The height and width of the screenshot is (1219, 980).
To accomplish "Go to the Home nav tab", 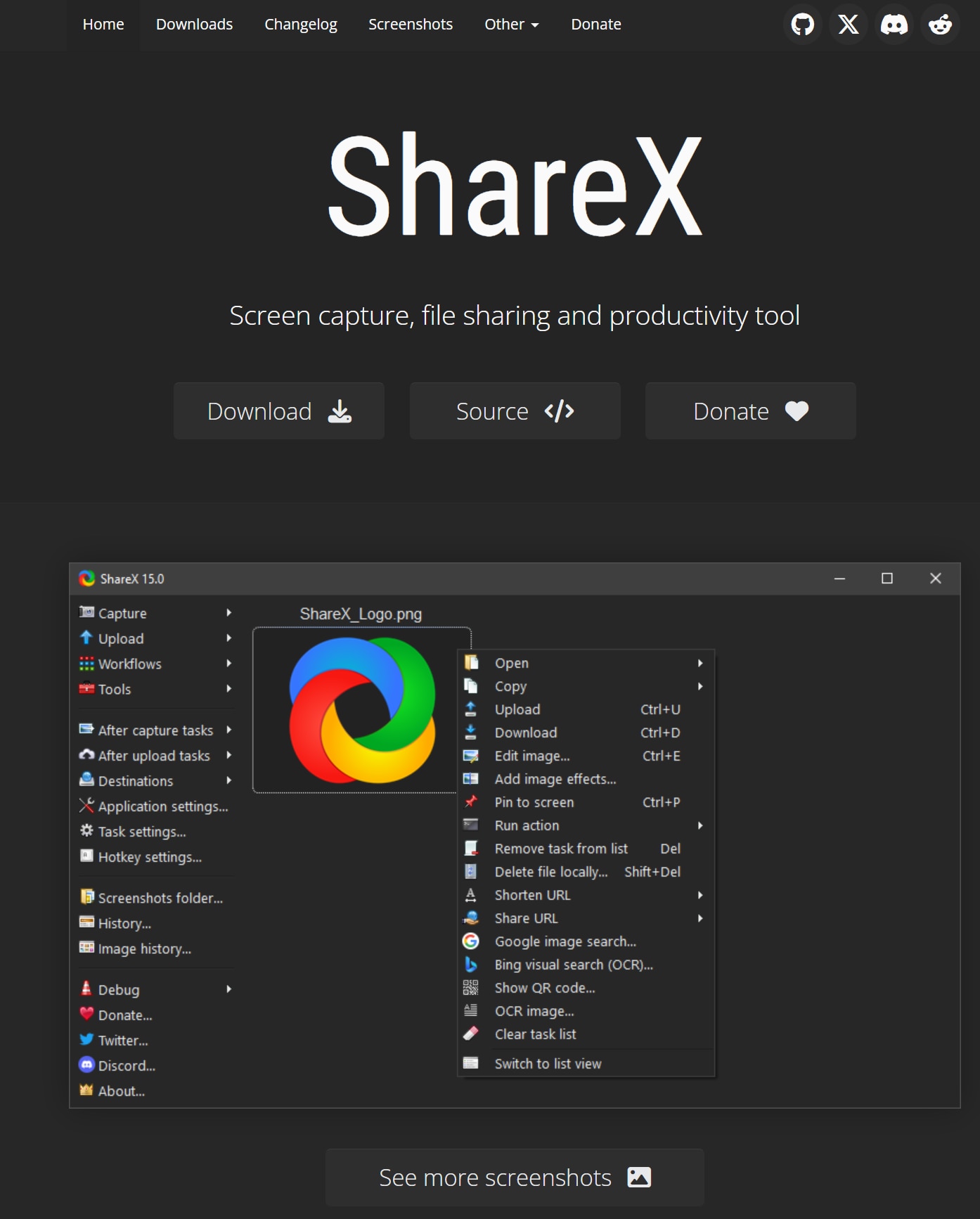I will click(x=103, y=25).
